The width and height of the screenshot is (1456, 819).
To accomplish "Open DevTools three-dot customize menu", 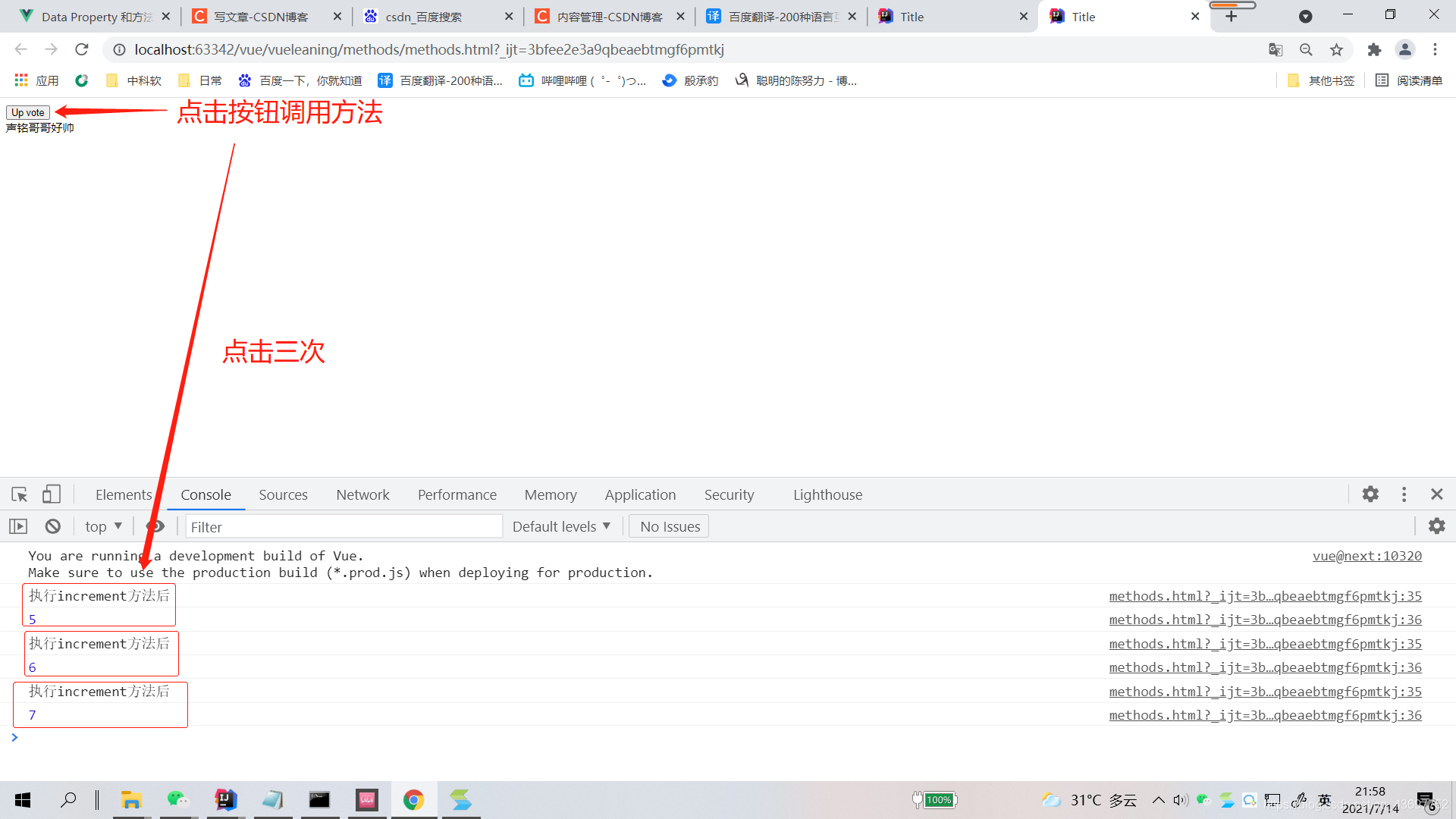I will point(1404,494).
